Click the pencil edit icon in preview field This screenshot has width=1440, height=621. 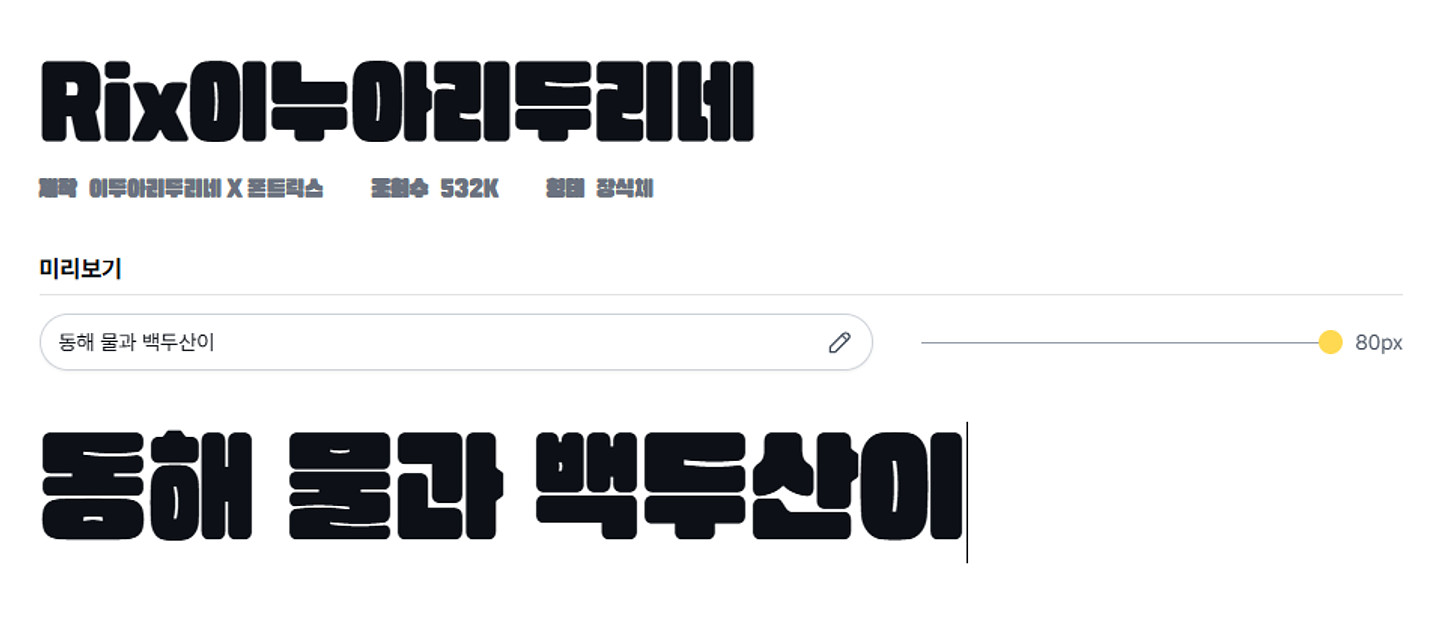pos(839,343)
